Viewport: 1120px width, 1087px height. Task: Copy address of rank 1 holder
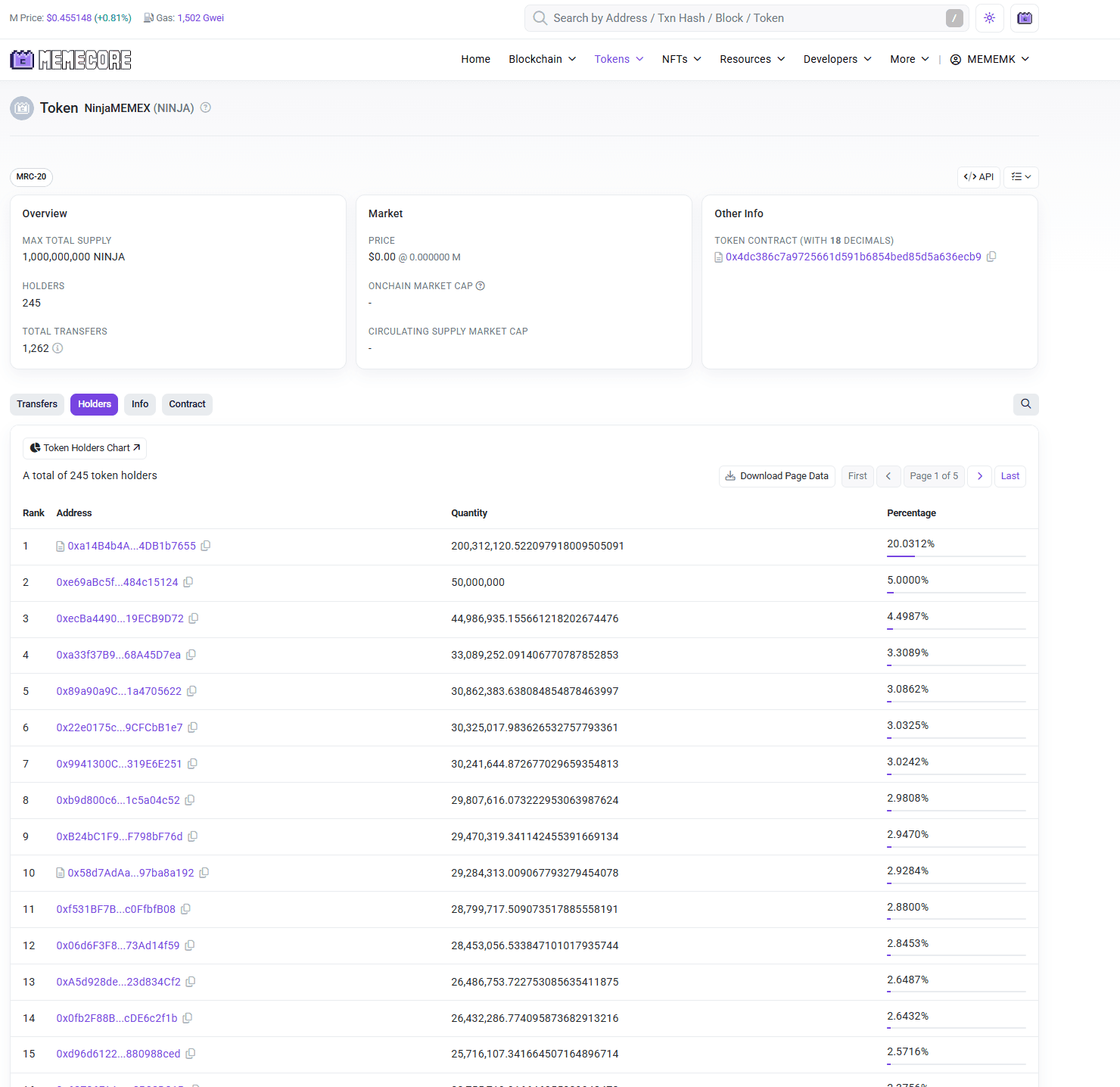[206, 546]
